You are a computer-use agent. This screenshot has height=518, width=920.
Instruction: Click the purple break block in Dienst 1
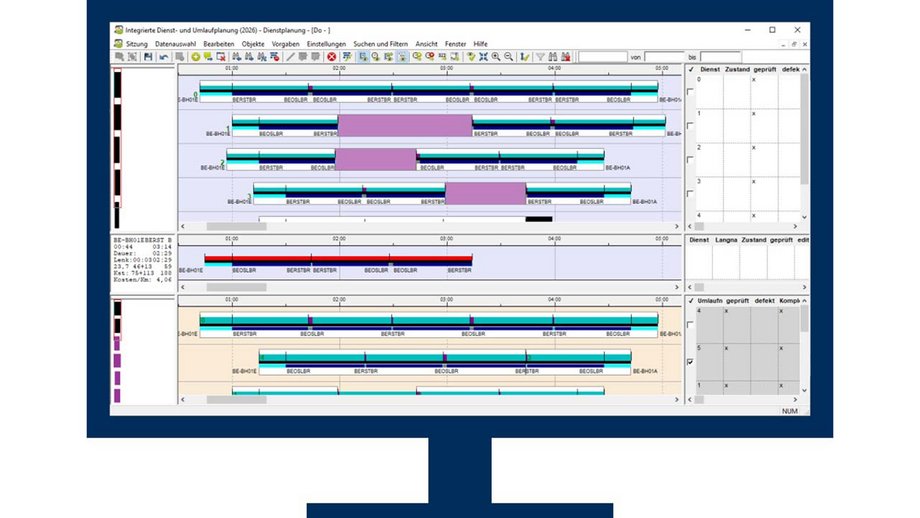(x=404, y=125)
